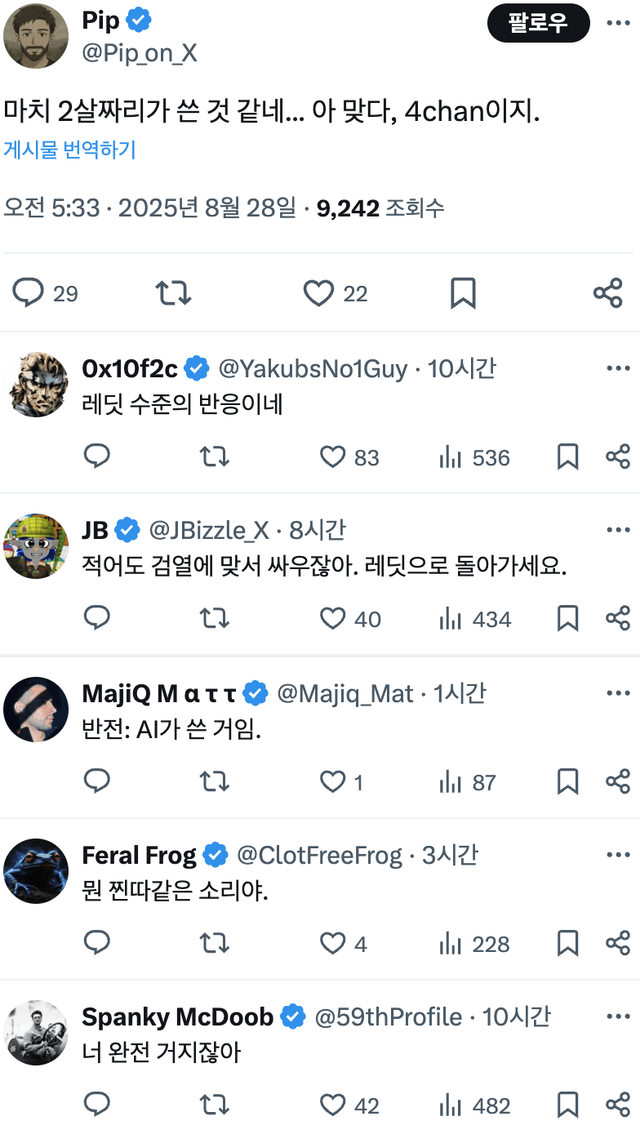Viewport: 640px width, 1135px height.
Task: Open Feral Frog's profile picture
Action: [36, 871]
